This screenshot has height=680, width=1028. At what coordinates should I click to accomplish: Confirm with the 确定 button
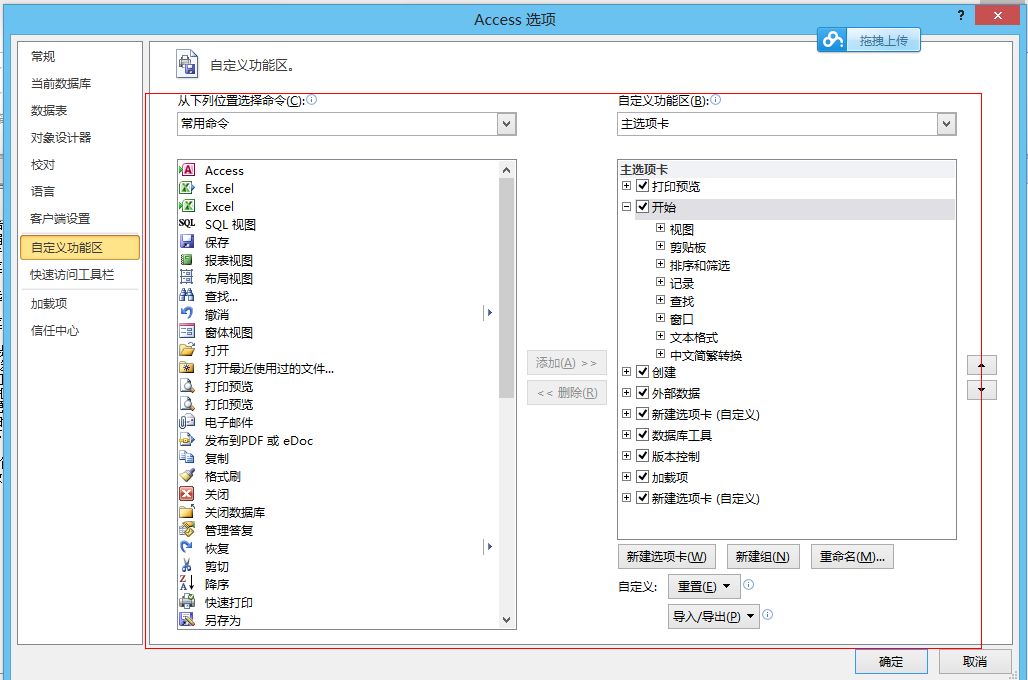click(891, 662)
